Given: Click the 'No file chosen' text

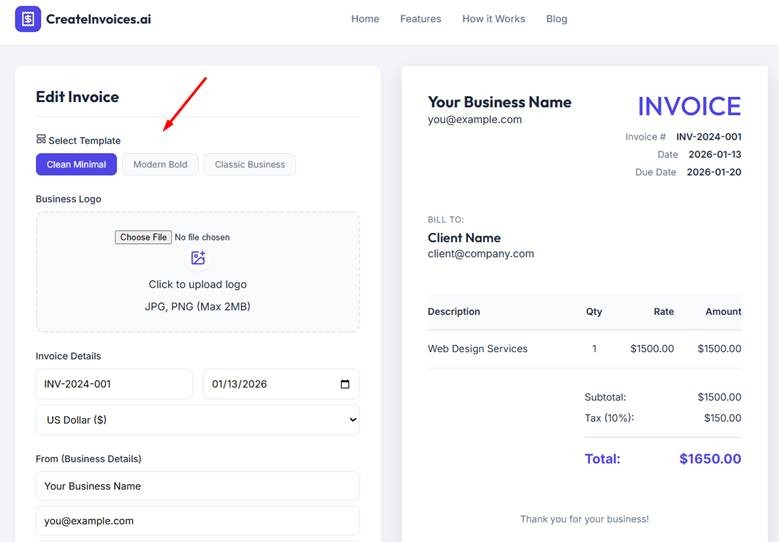Looking at the screenshot, I should pos(202,237).
